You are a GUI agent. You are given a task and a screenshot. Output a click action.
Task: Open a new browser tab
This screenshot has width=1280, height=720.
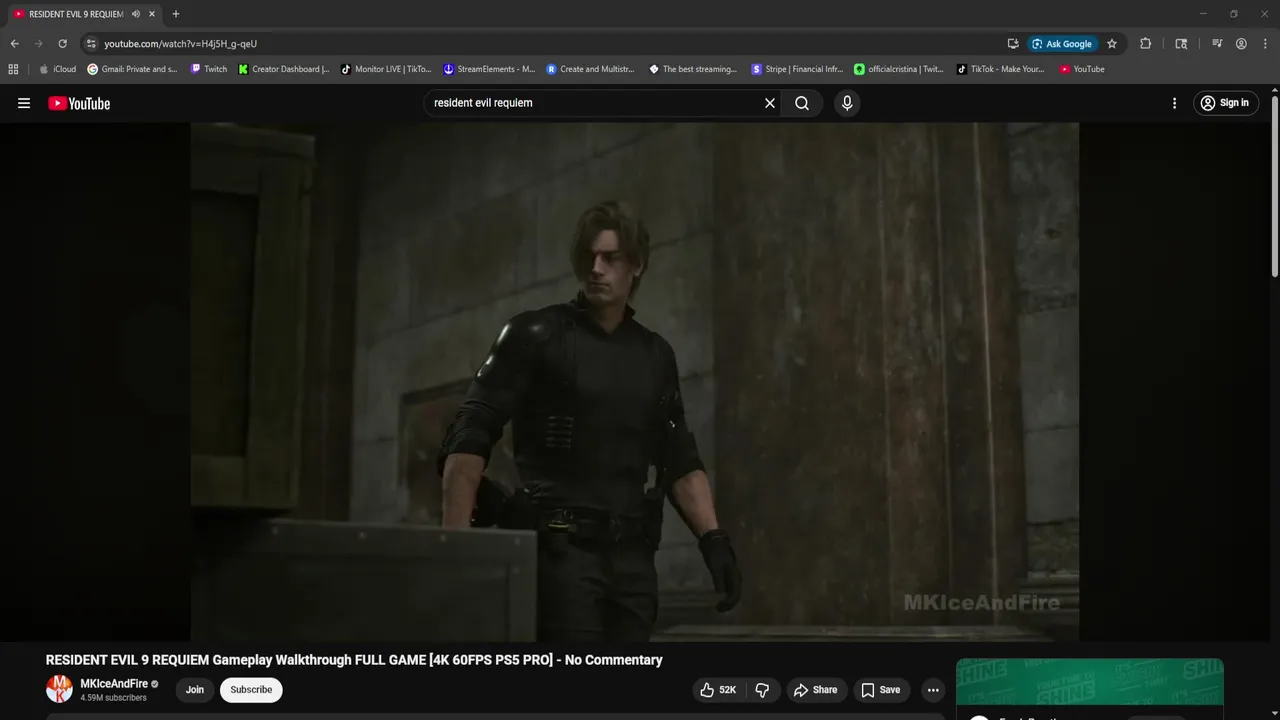coord(176,14)
